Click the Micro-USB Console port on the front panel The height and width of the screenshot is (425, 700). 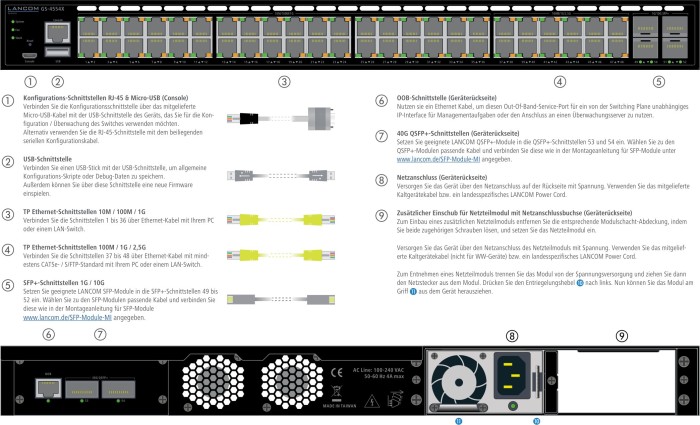[x=29, y=56]
